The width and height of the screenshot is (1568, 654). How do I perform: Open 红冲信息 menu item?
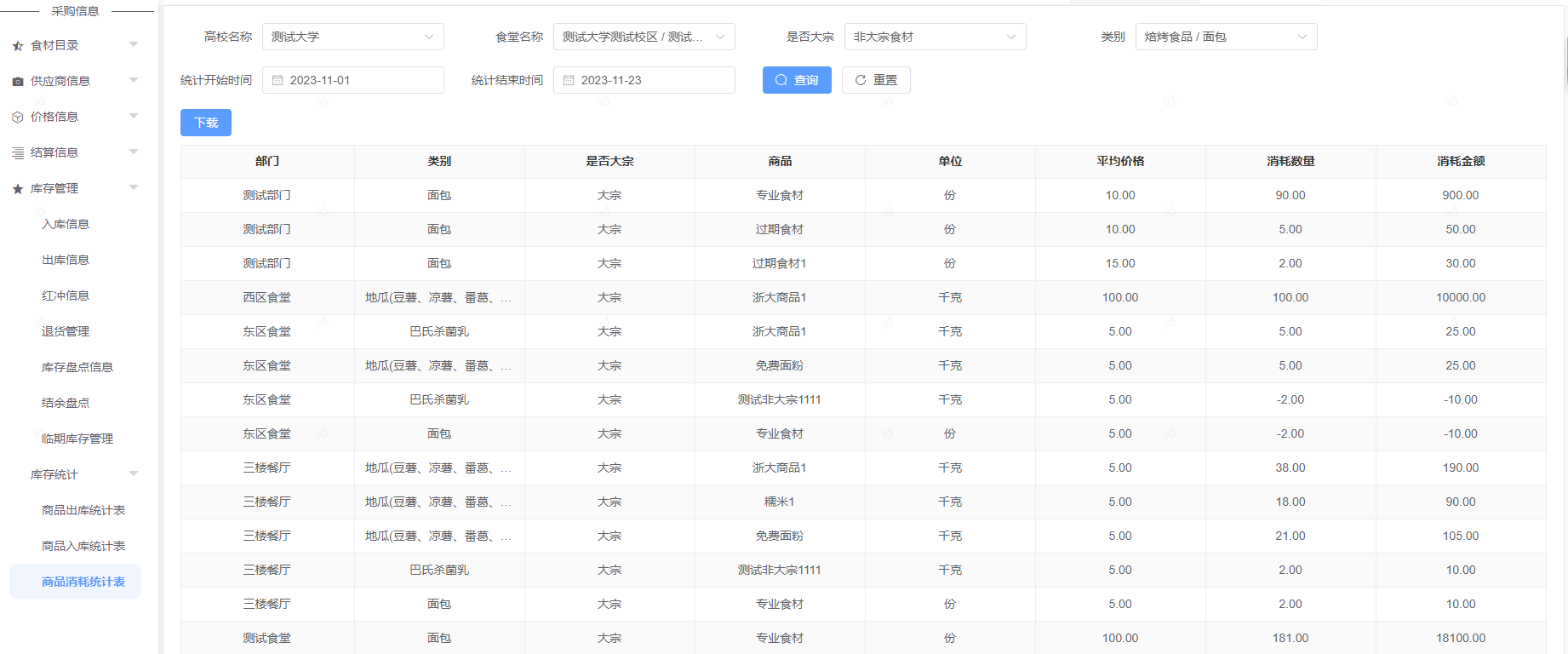click(x=66, y=295)
